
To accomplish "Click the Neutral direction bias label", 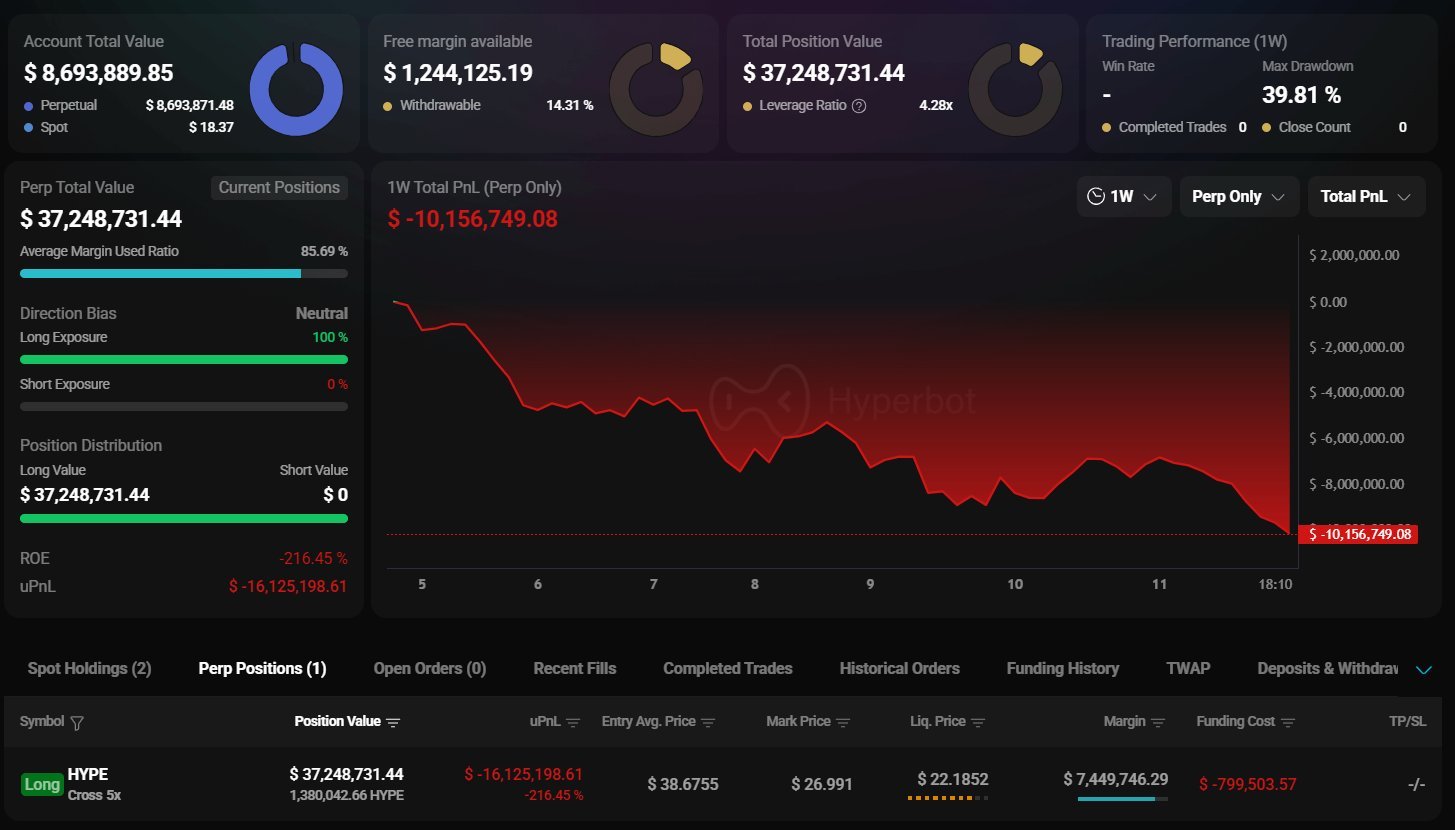I will point(322,313).
